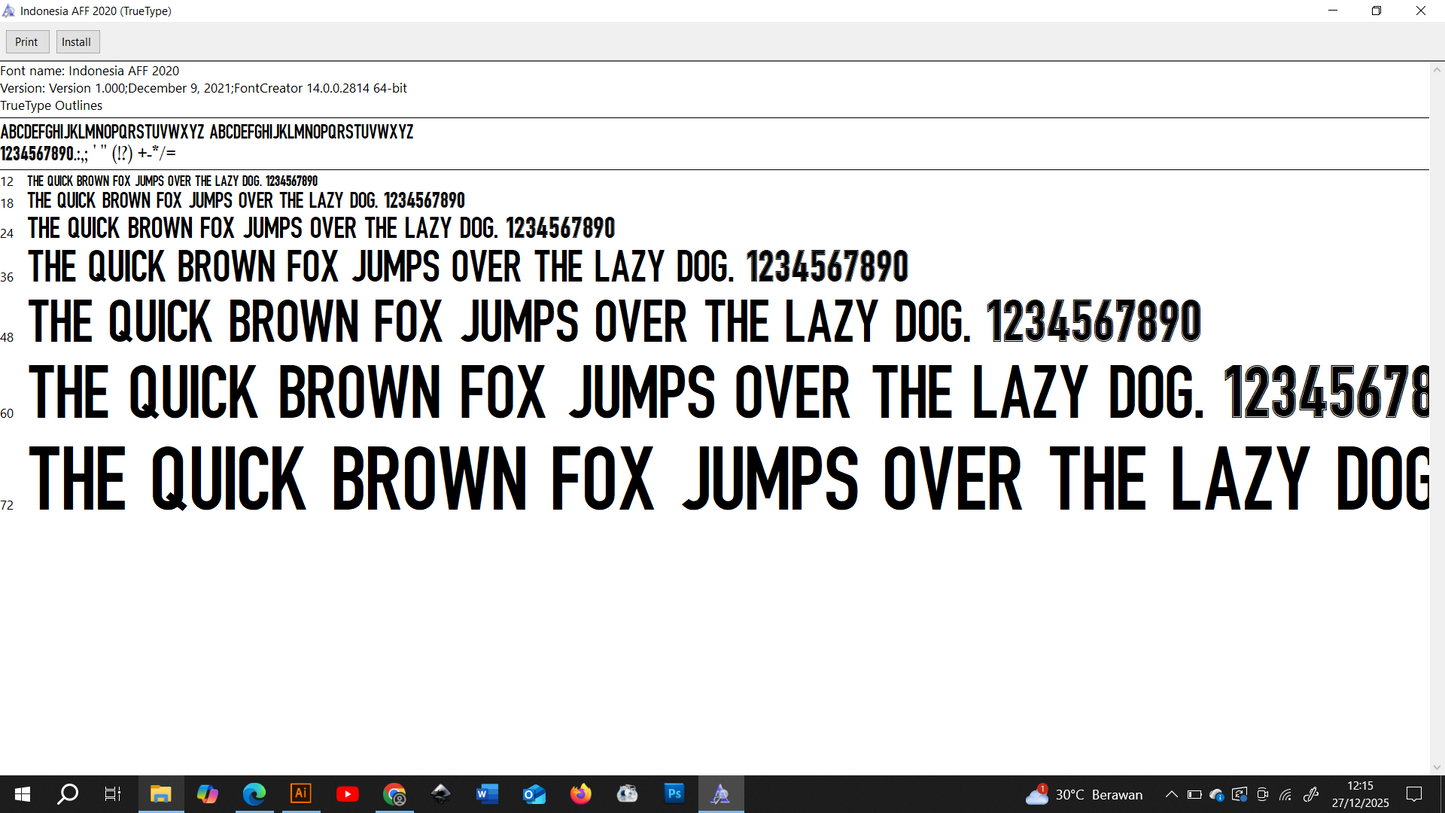Screen dimensions: 1445x813
Task: Open the notification center
Action: click(1414, 794)
